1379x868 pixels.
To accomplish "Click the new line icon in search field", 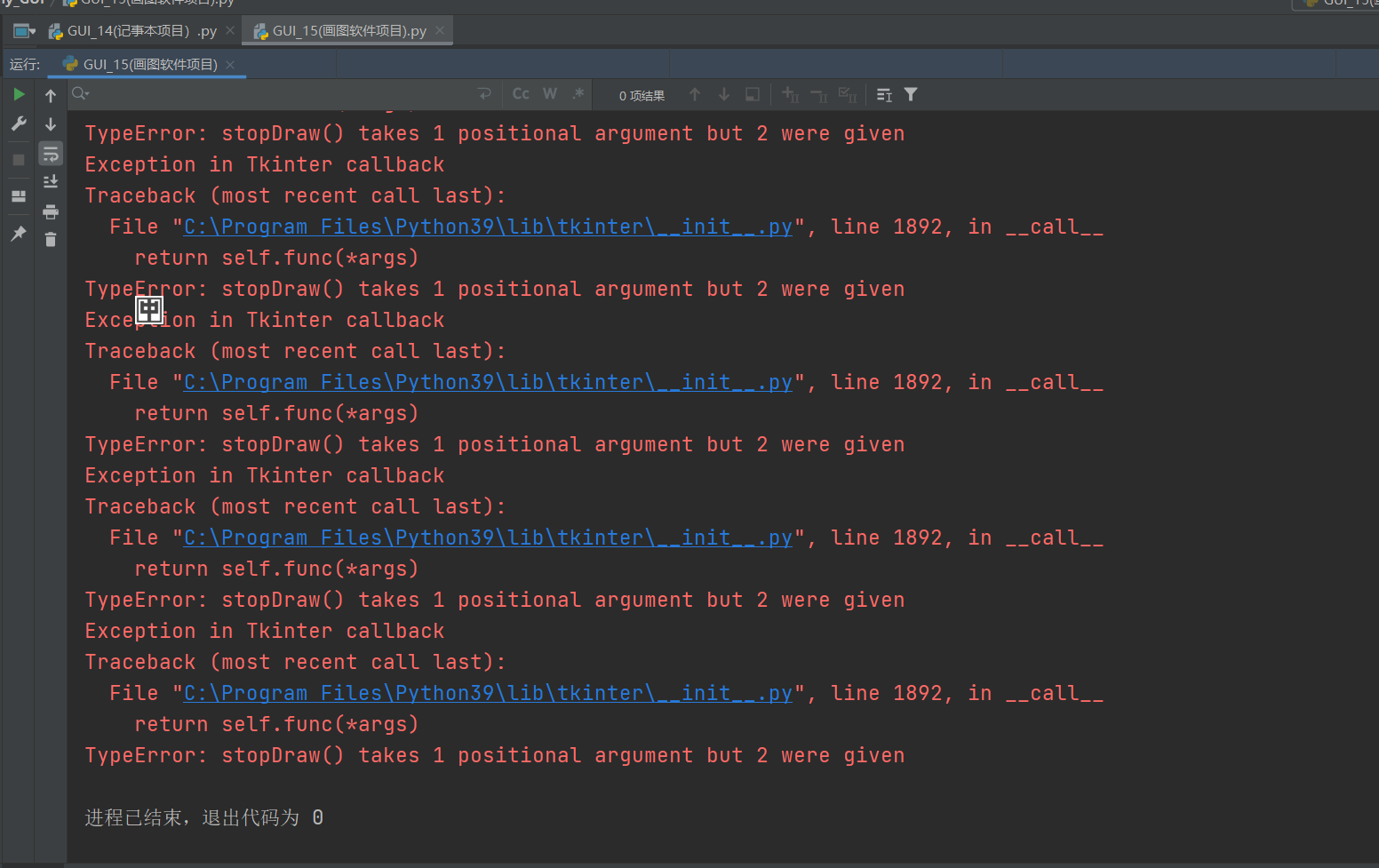I will click(484, 94).
